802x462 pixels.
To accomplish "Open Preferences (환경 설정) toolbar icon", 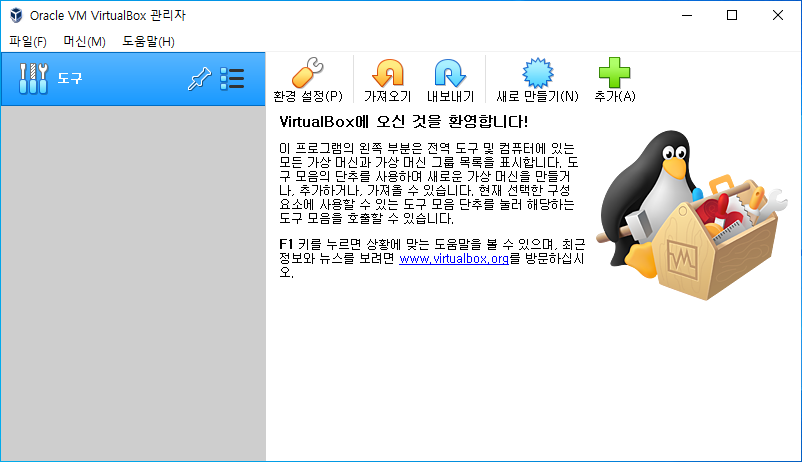I will pyautogui.click(x=307, y=80).
